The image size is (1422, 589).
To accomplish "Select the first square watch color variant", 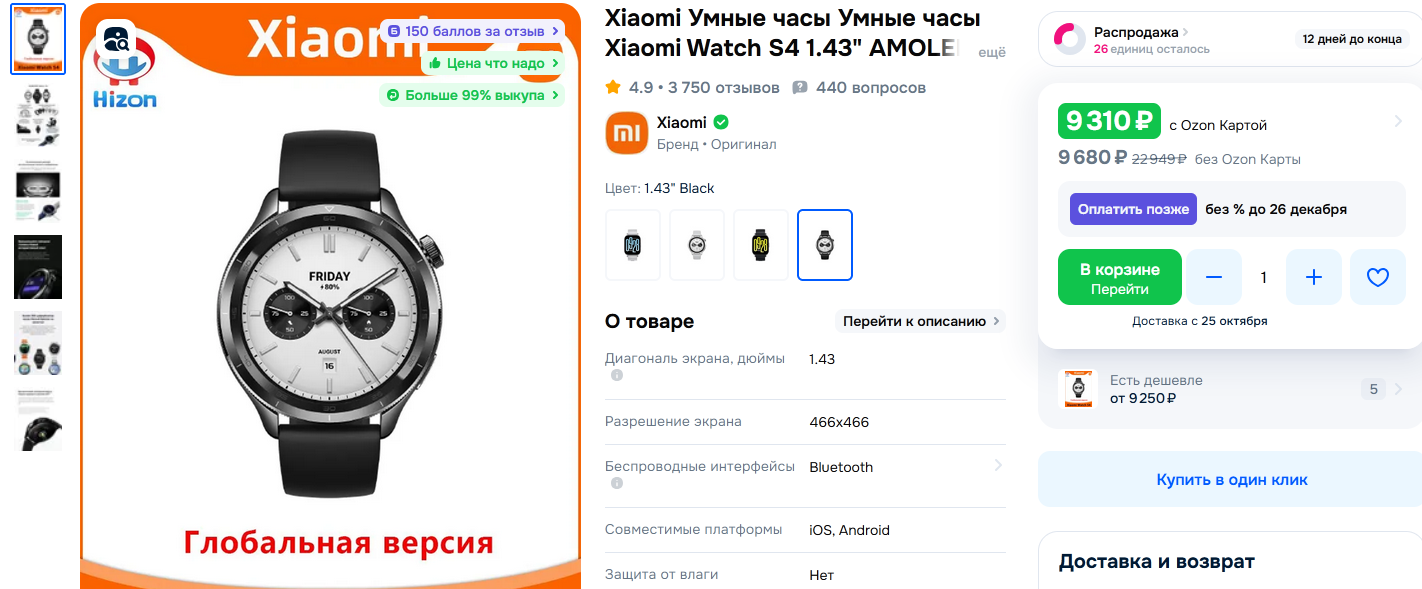I will click(x=633, y=245).
